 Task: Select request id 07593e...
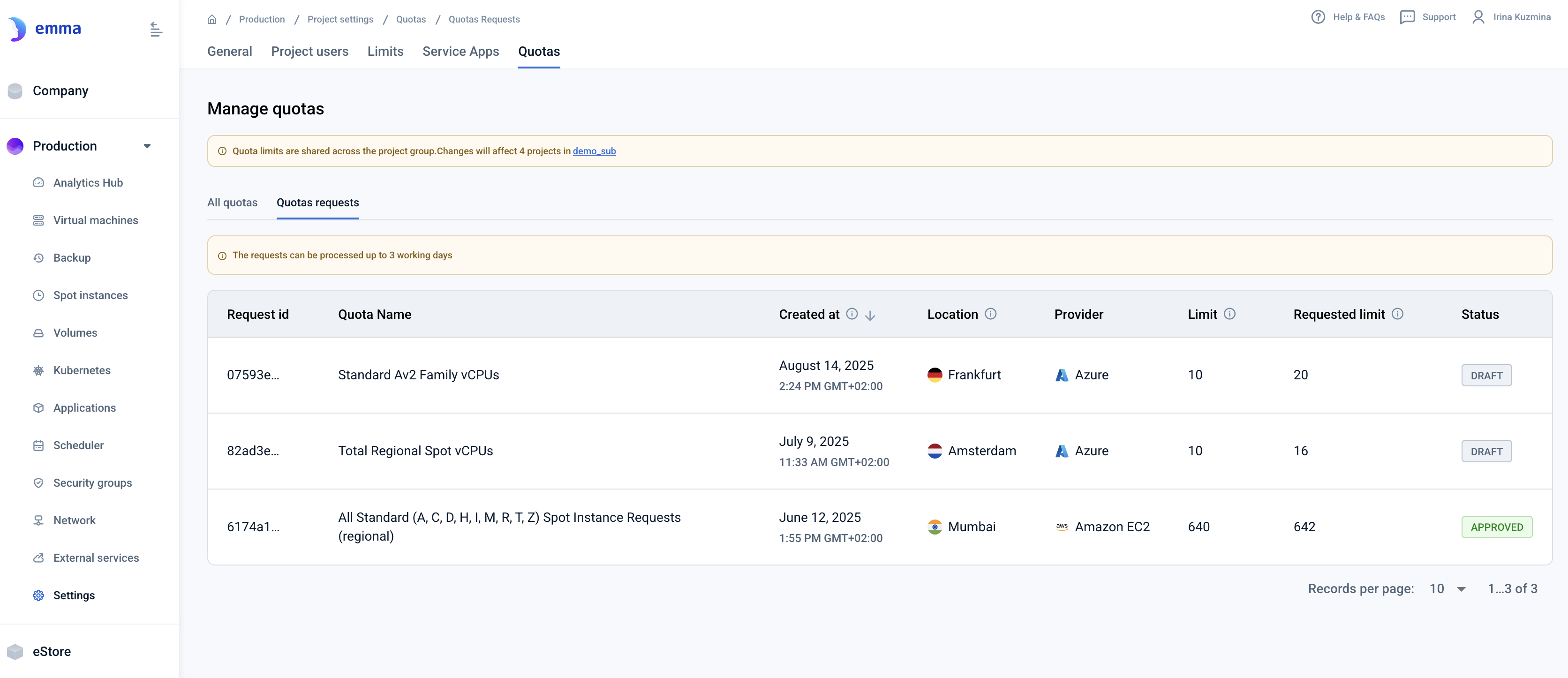tap(253, 376)
